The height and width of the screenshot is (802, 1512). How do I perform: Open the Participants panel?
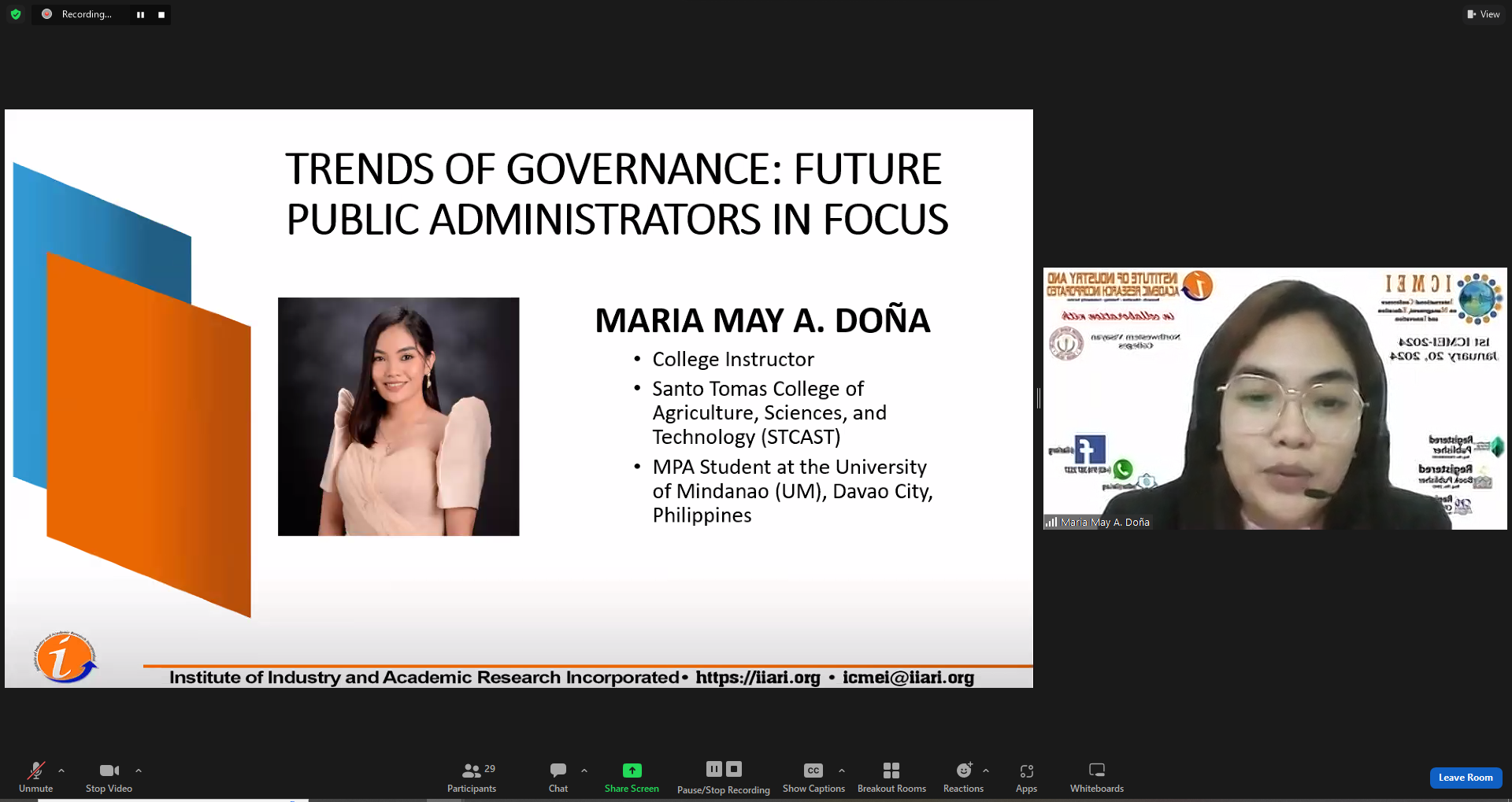(472, 777)
